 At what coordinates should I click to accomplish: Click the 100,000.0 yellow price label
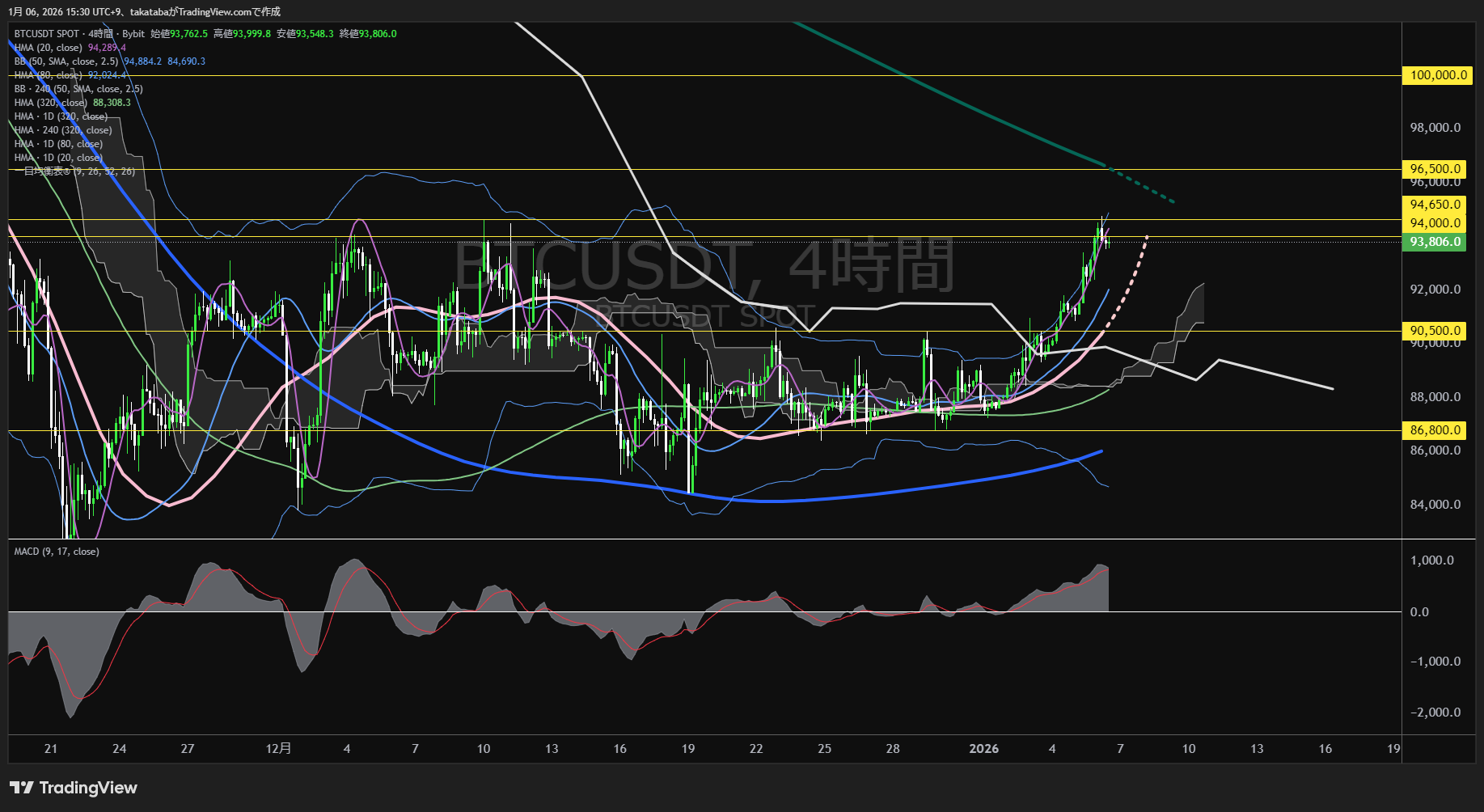click(1437, 75)
